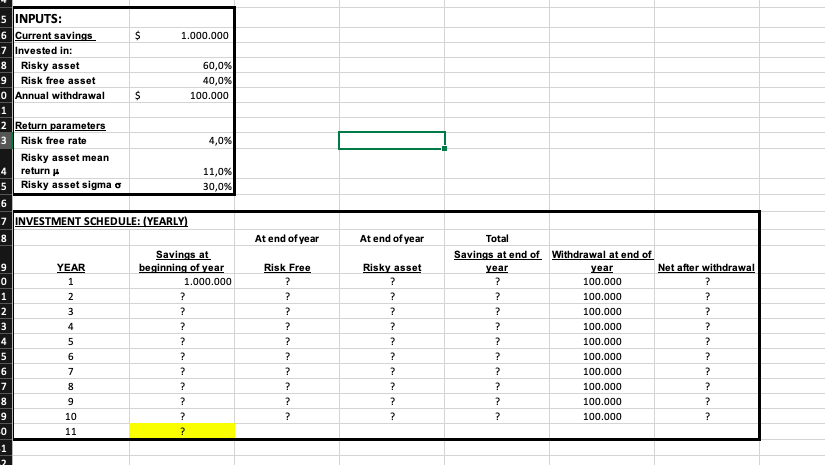Image resolution: width=825 pixels, height=465 pixels.
Task: Click the year 4 Net after withdrawal cell
Action: (707, 326)
